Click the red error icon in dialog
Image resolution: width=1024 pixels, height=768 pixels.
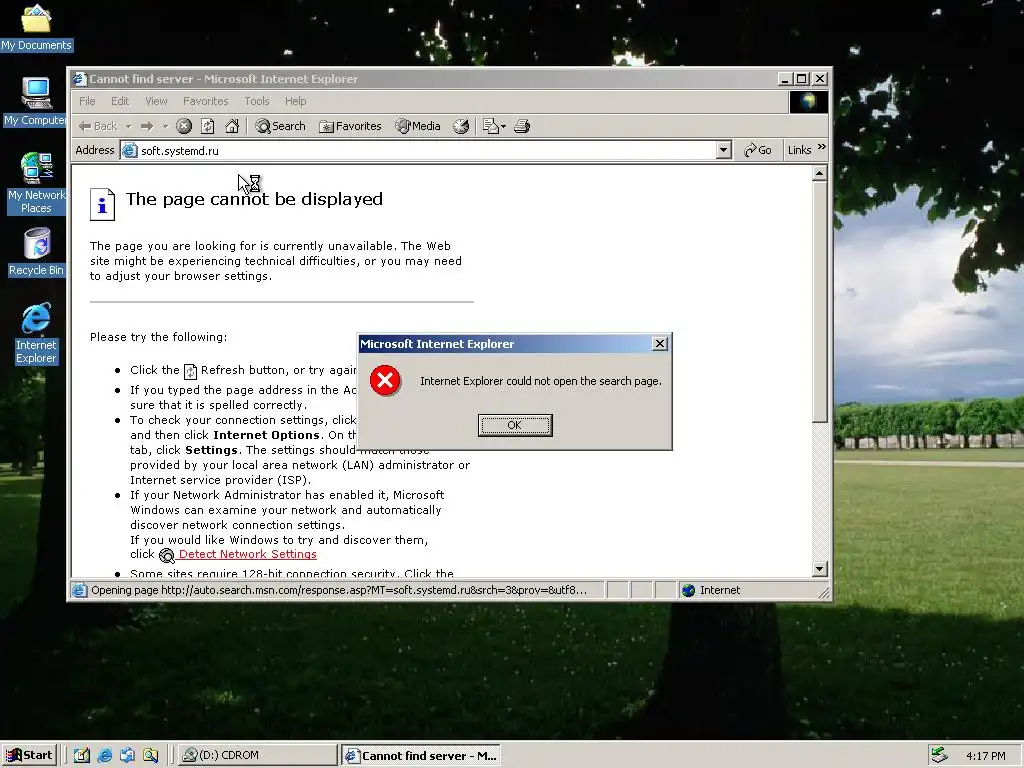(x=385, y=381)
